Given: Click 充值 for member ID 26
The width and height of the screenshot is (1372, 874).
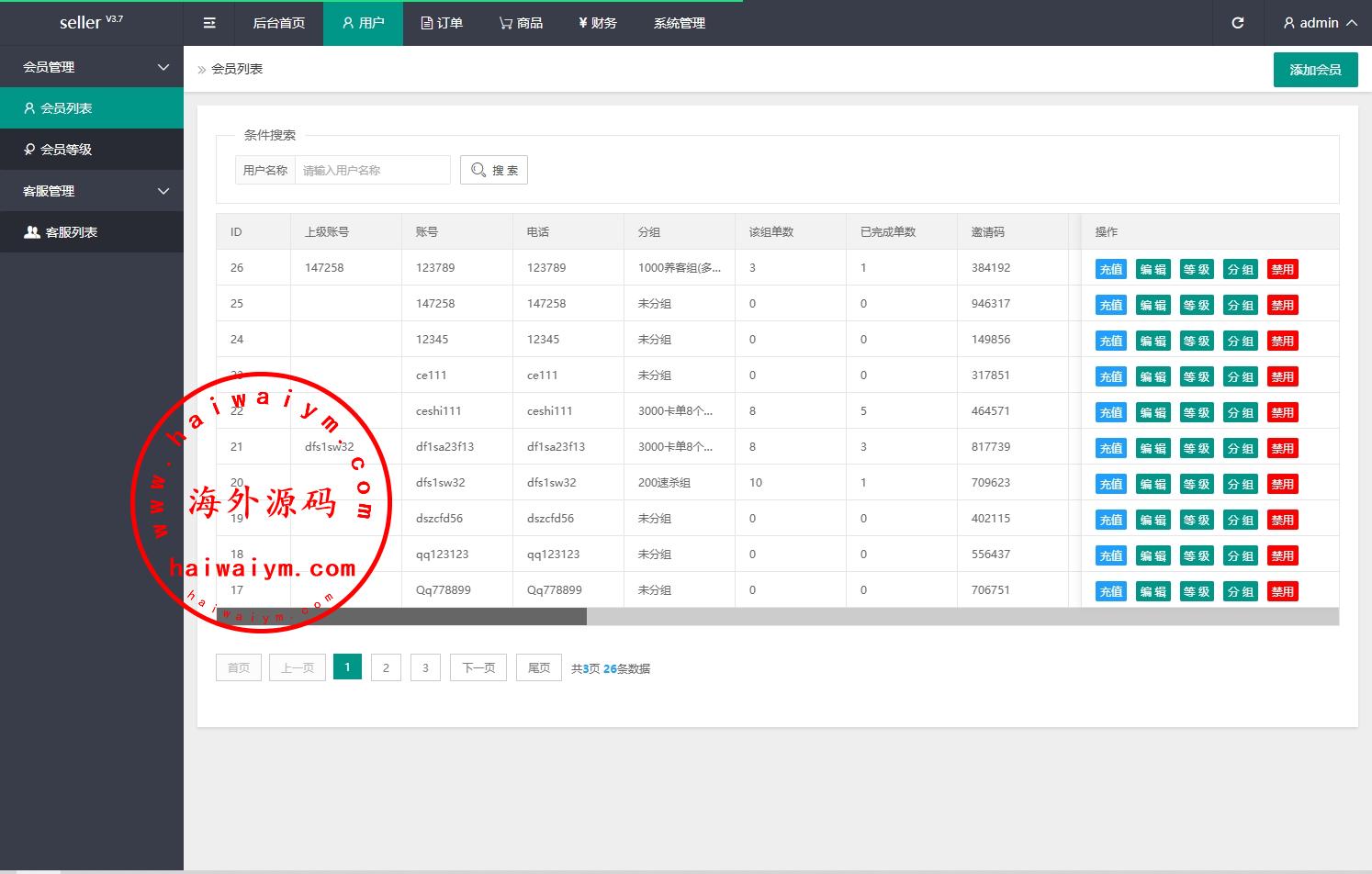Looking at the screenshot, I should tap(1110, 269).
